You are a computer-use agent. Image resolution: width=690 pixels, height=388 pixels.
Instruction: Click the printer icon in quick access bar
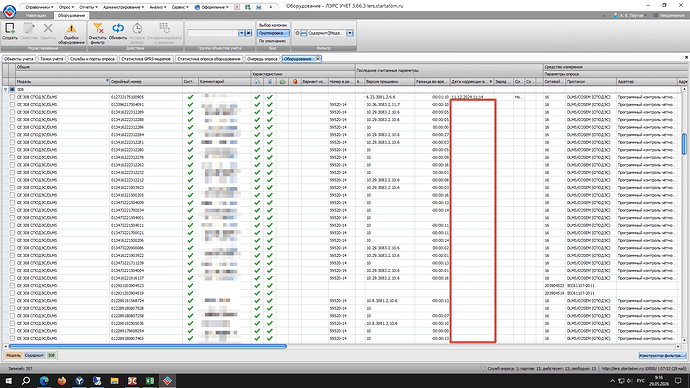pos(259,7)
